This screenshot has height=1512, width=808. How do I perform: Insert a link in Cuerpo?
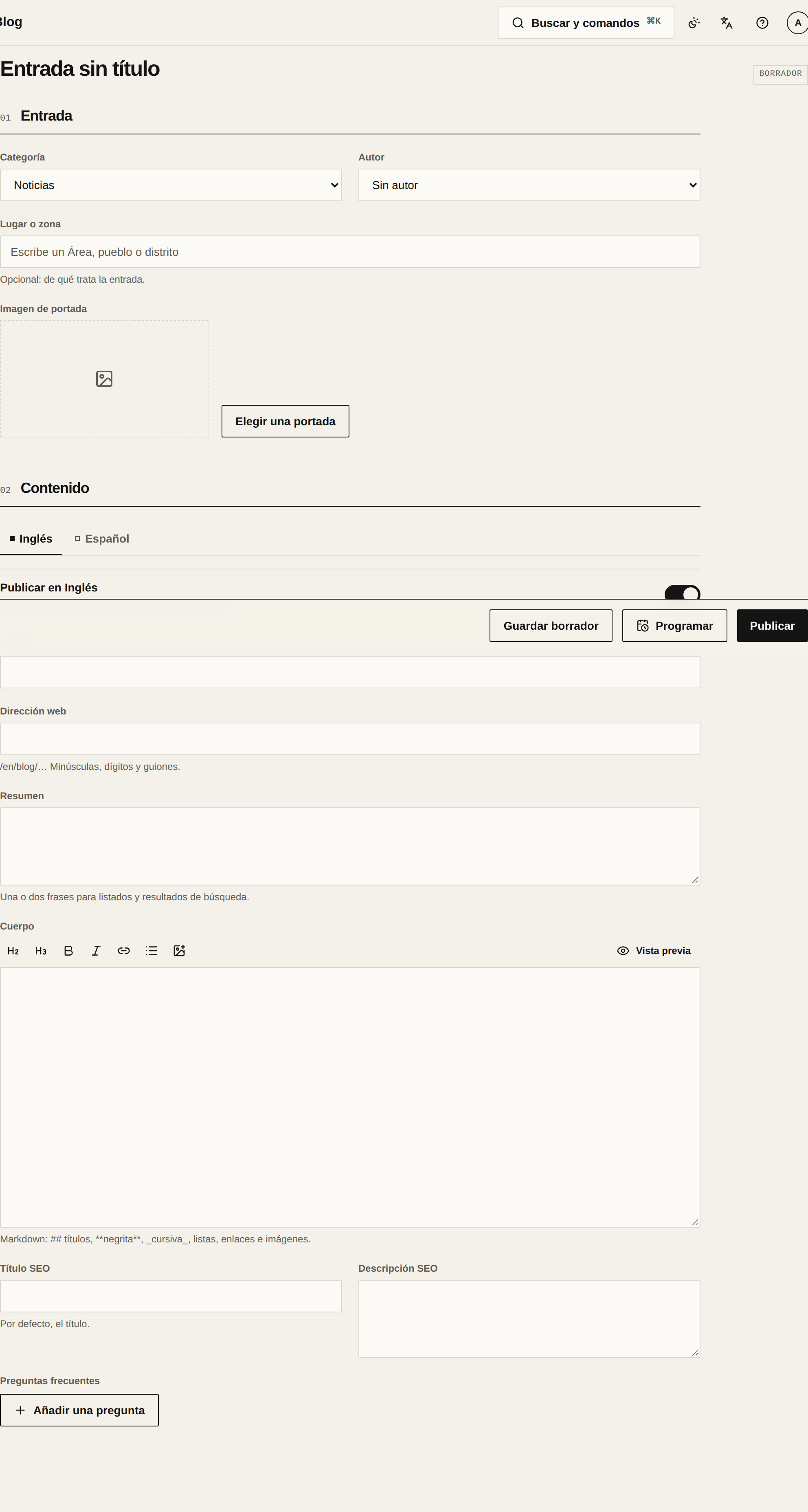pyautogui.click(x=124, y=951)
